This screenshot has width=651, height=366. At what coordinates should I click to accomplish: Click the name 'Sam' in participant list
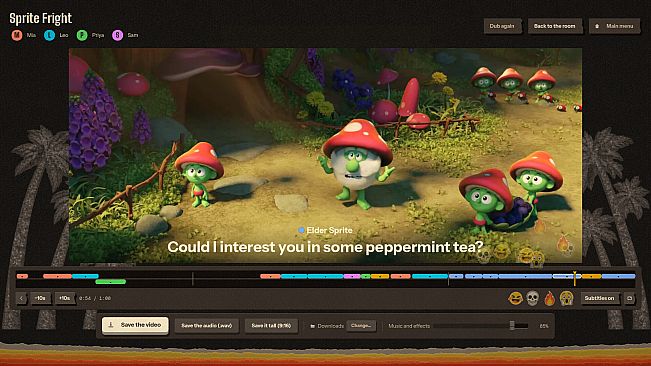(133, 35)
